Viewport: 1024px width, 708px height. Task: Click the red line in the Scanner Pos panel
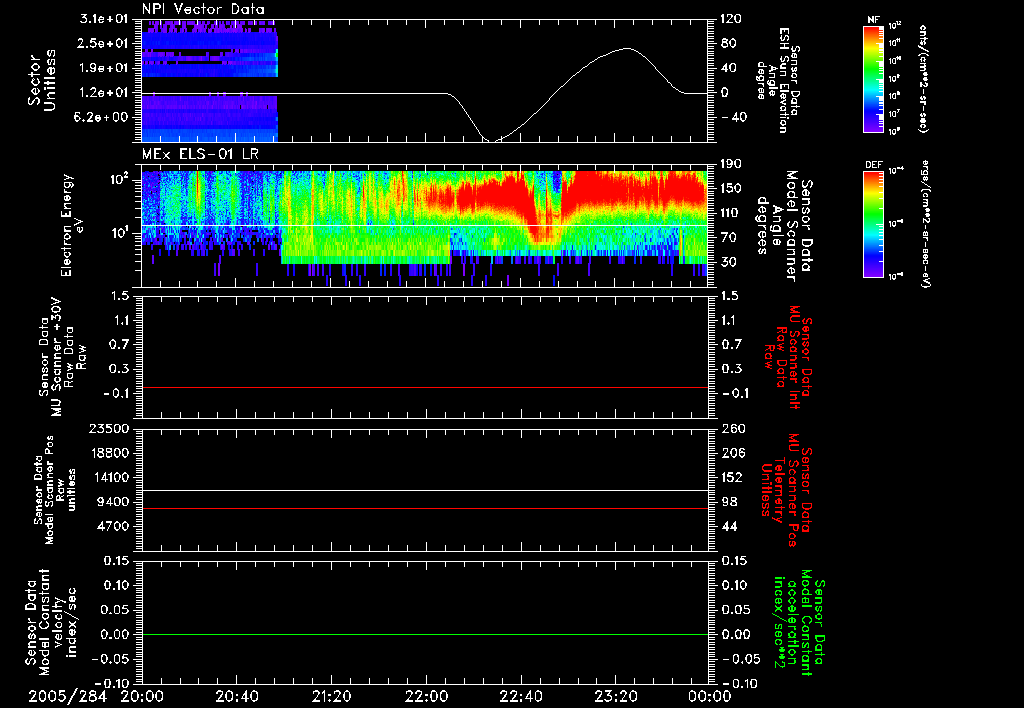coord(425,508)
